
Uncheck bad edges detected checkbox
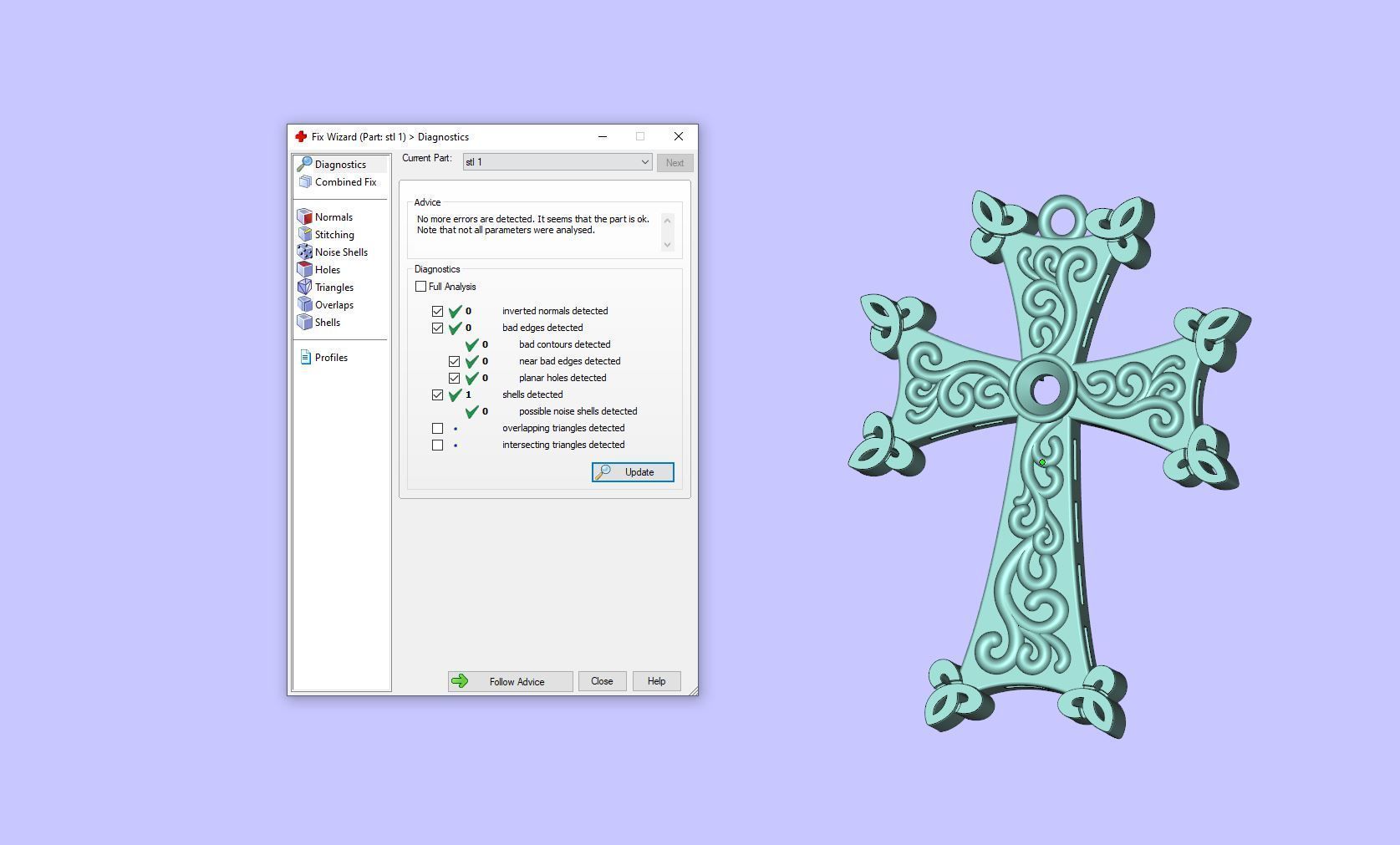pos(437,328)
